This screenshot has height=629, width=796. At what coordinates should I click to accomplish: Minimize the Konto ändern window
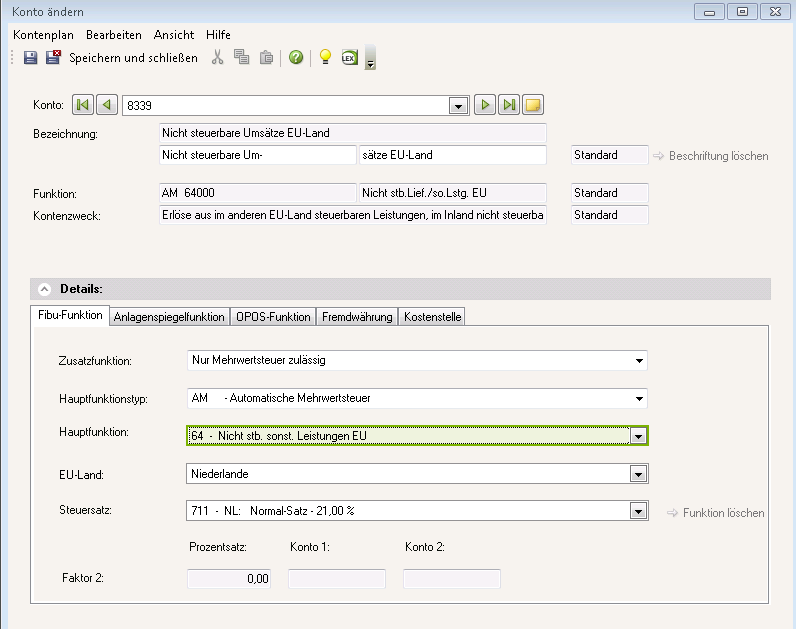pyautogui.click(x=710, y=12)
